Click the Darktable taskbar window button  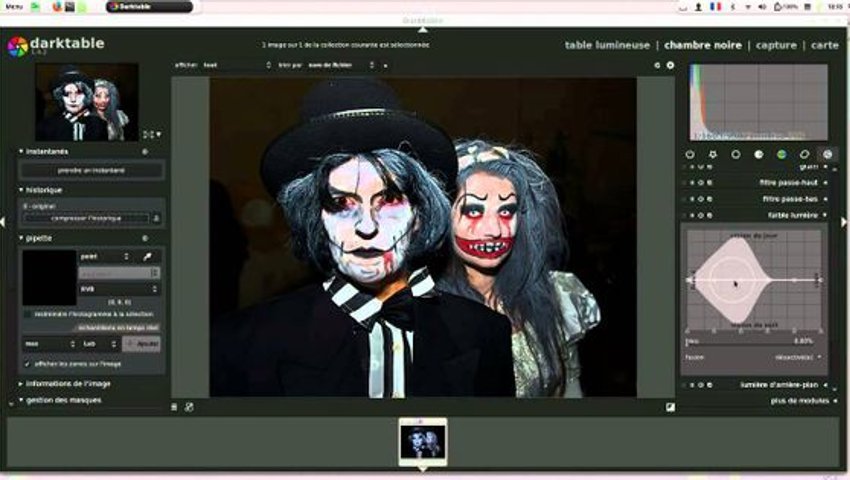tap(149, 7)
